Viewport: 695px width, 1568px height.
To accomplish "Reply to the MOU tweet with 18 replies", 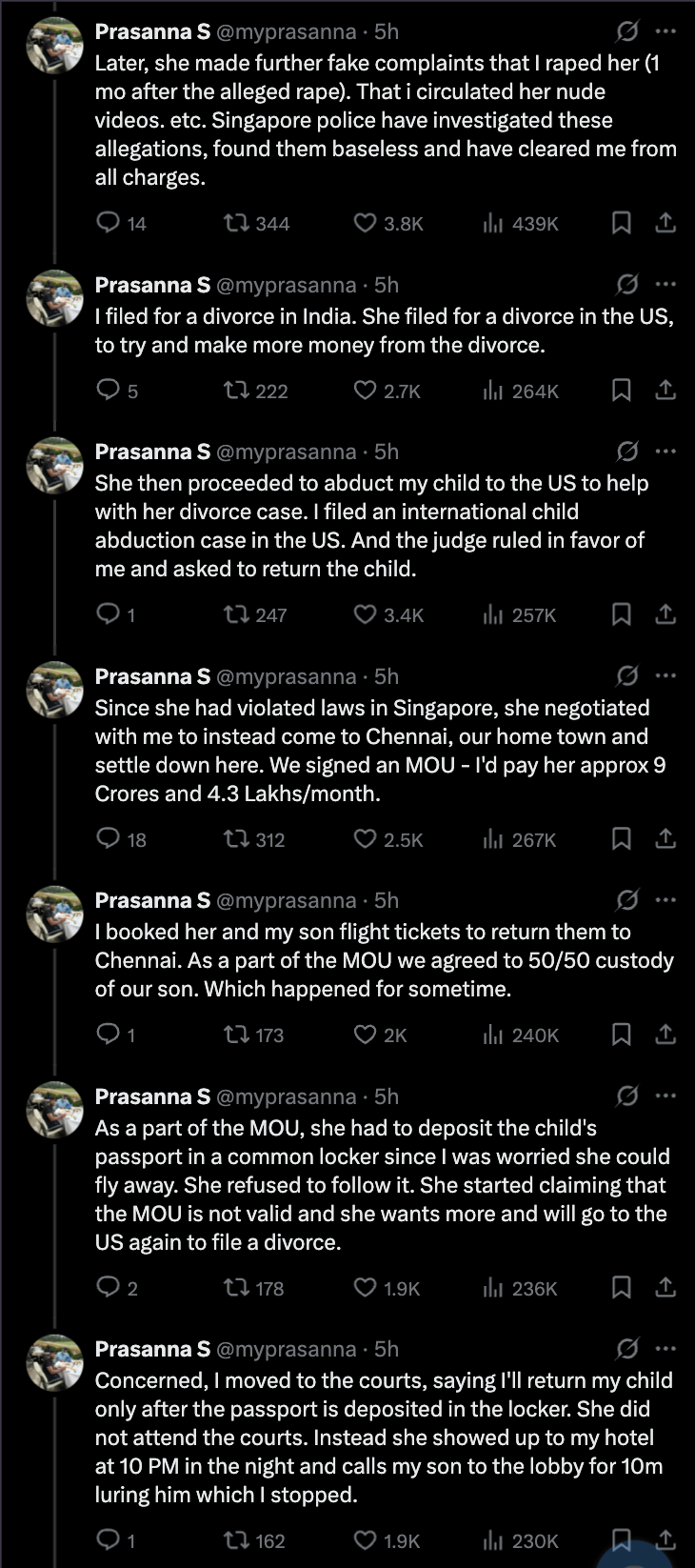I will pos(109,838).
